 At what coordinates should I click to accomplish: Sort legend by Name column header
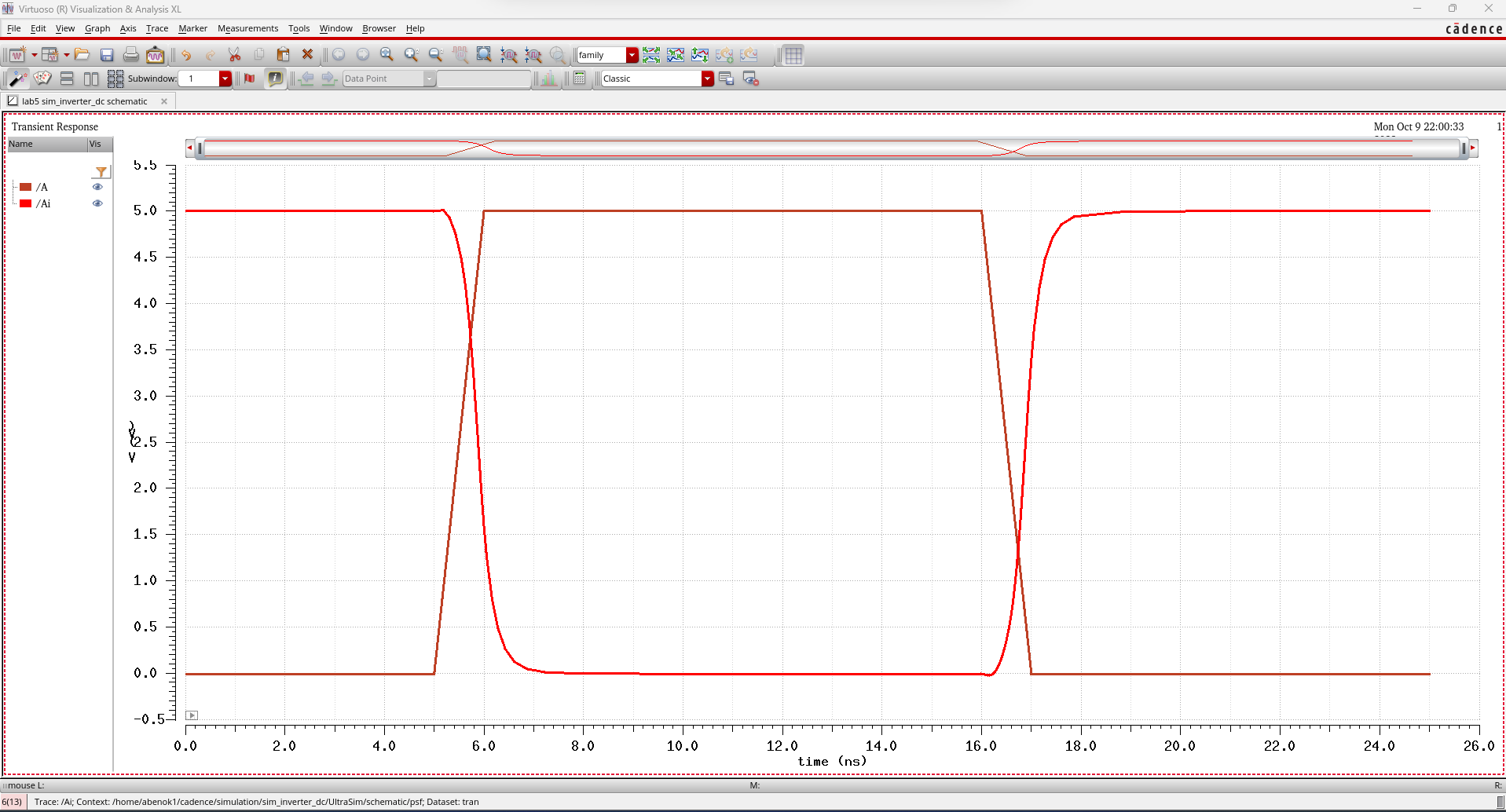click(x=47, y=144)
